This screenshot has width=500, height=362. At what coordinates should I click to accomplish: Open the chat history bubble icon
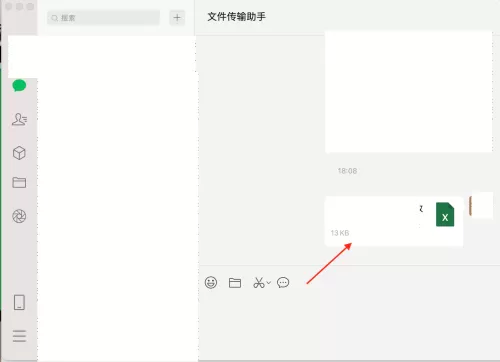click(283, 283)
